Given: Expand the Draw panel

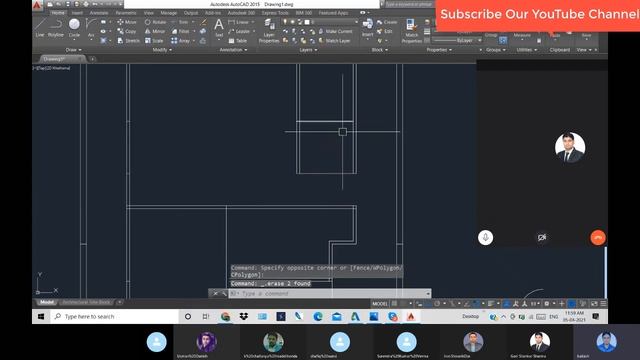Looking at the screenshot, I should pos(73,50).
